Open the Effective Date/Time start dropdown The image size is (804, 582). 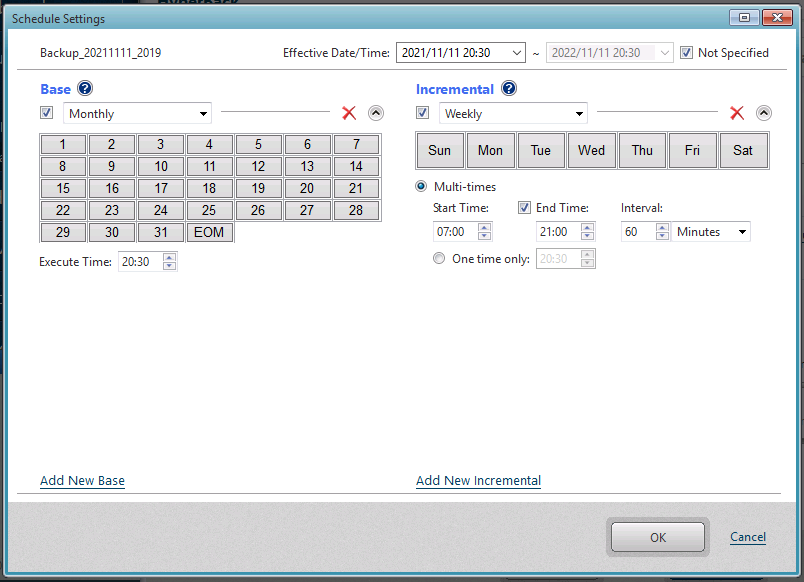pos(516,53)
